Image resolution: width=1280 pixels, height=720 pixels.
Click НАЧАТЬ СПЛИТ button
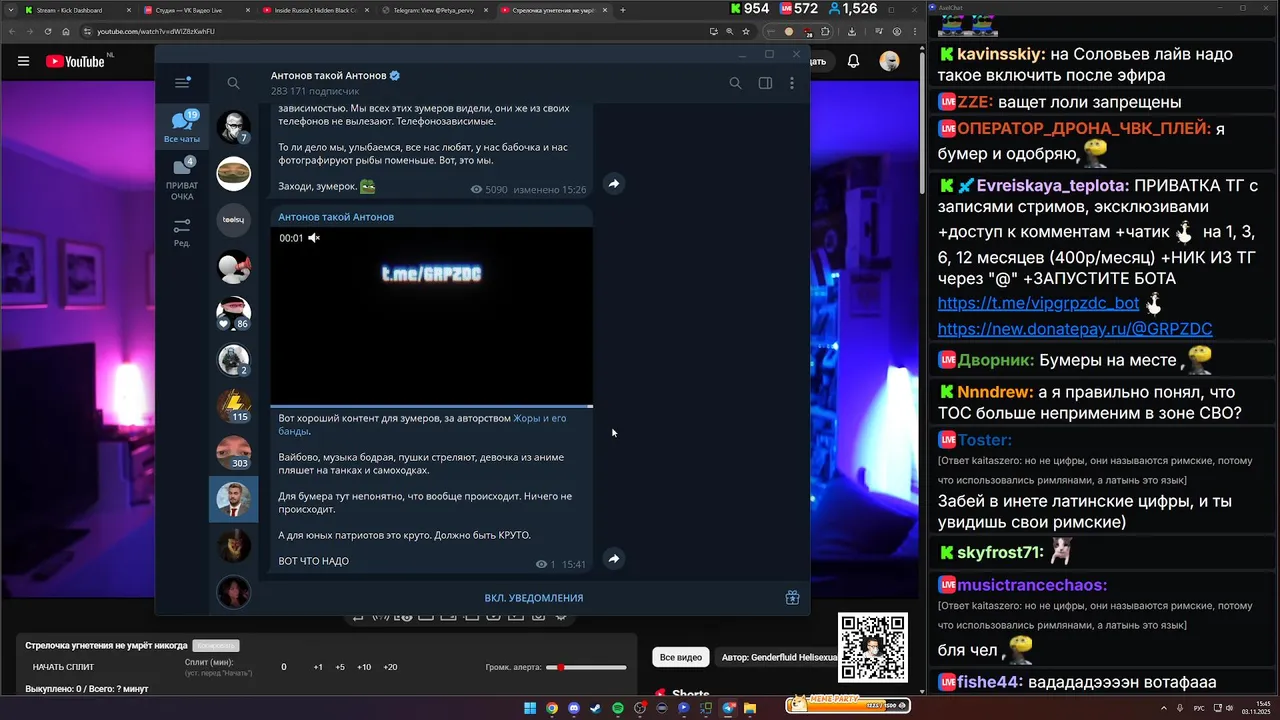pos(63,667)
